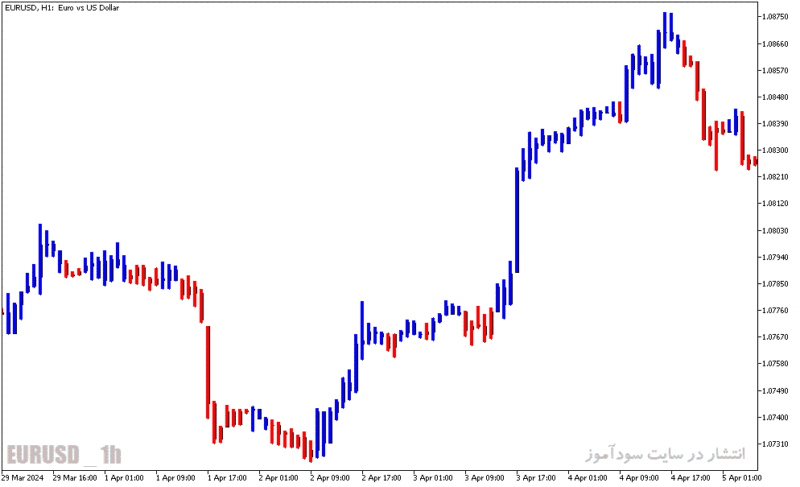Select price label 1.08660 on the scale
Image resolution: width=800 pixels, height=487 pixels.
775,44
